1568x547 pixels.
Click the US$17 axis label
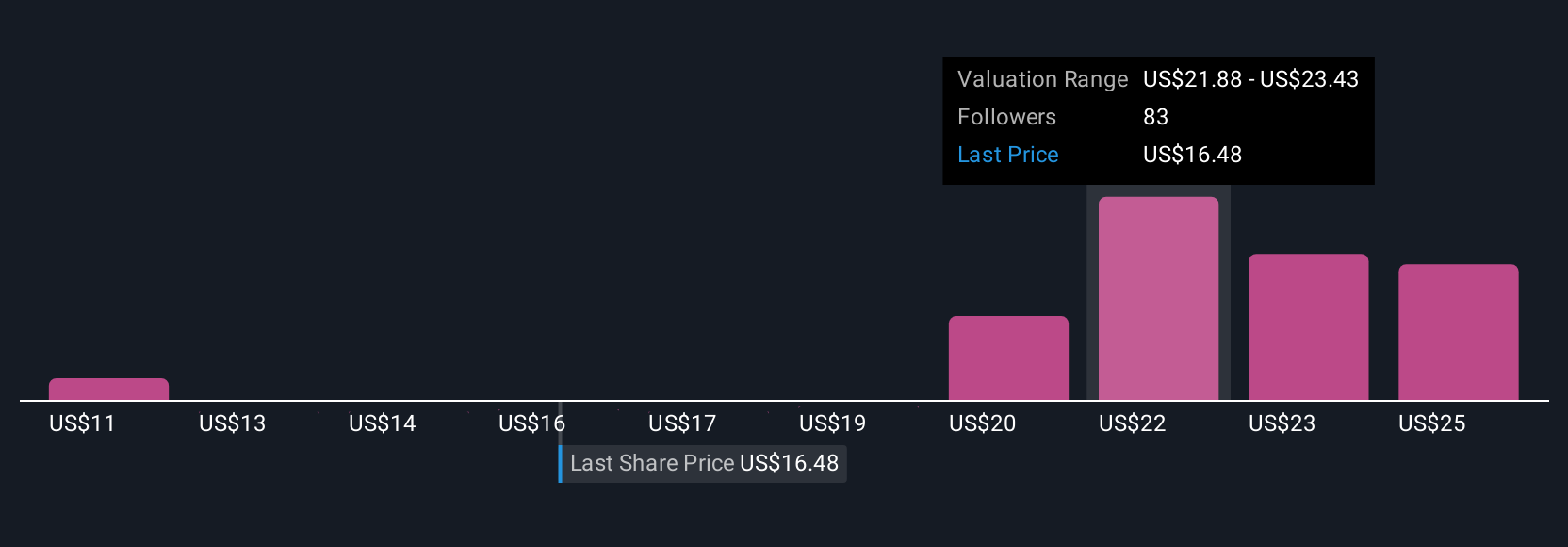682,423
